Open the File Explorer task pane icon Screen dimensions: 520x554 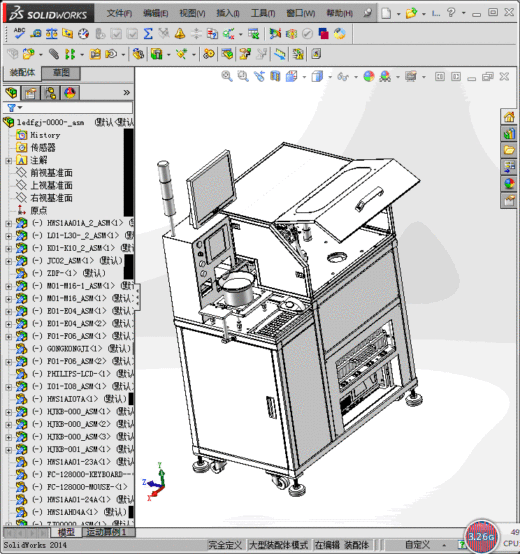(509, 150)
